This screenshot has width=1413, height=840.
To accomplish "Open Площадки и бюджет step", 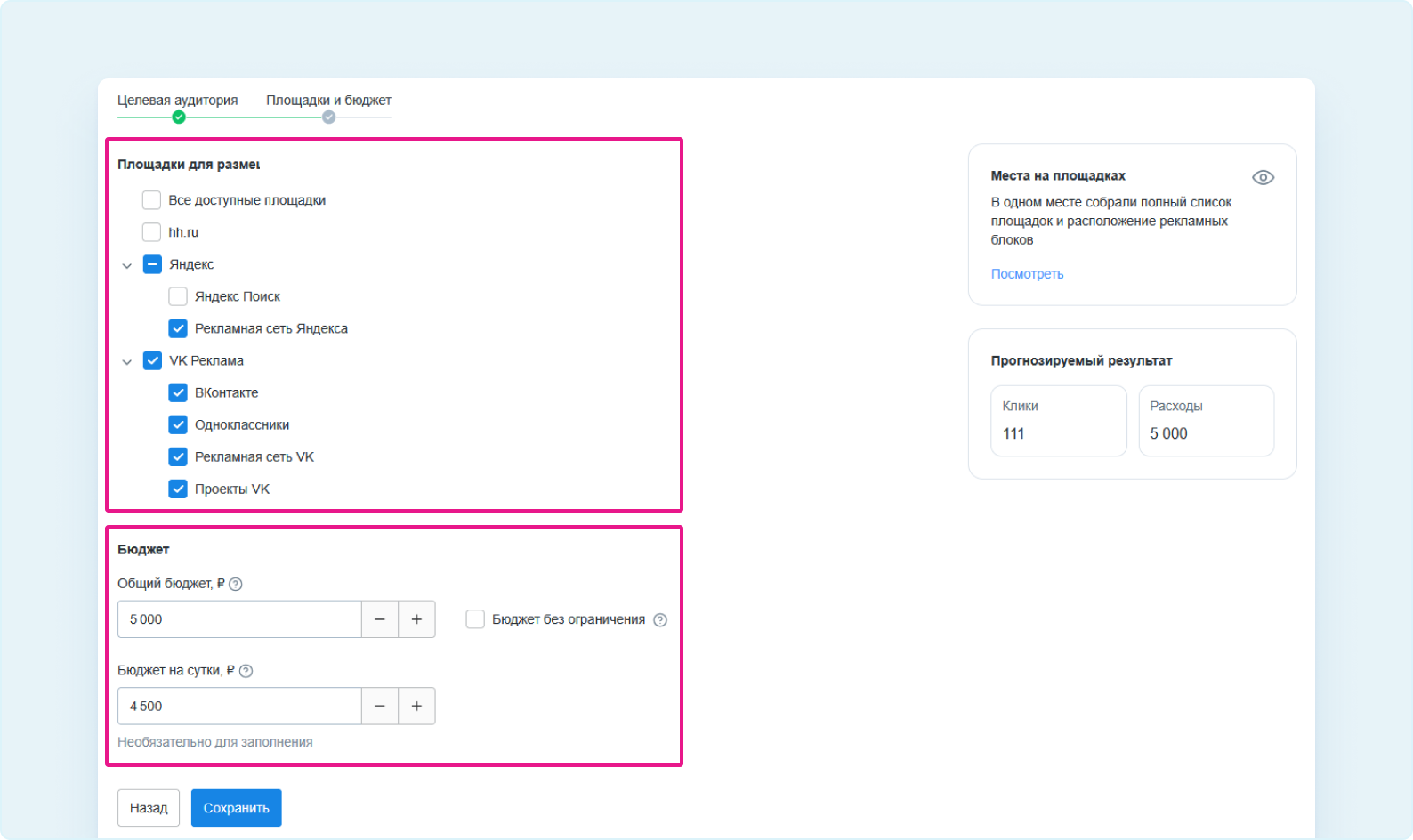I will [328, 101].
